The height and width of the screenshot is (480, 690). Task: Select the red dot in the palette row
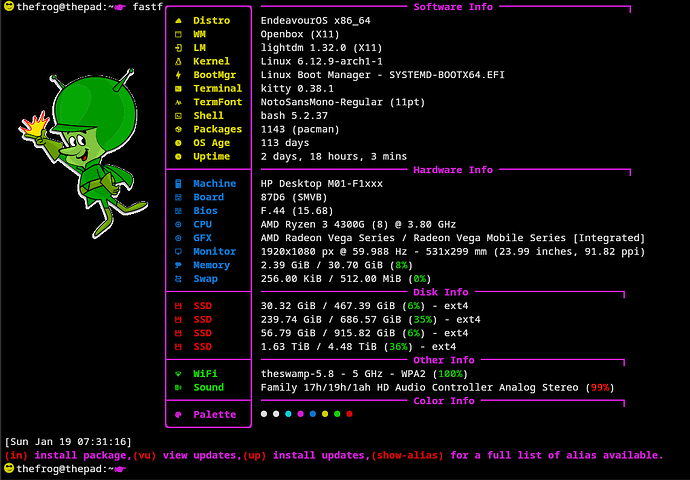349,414
